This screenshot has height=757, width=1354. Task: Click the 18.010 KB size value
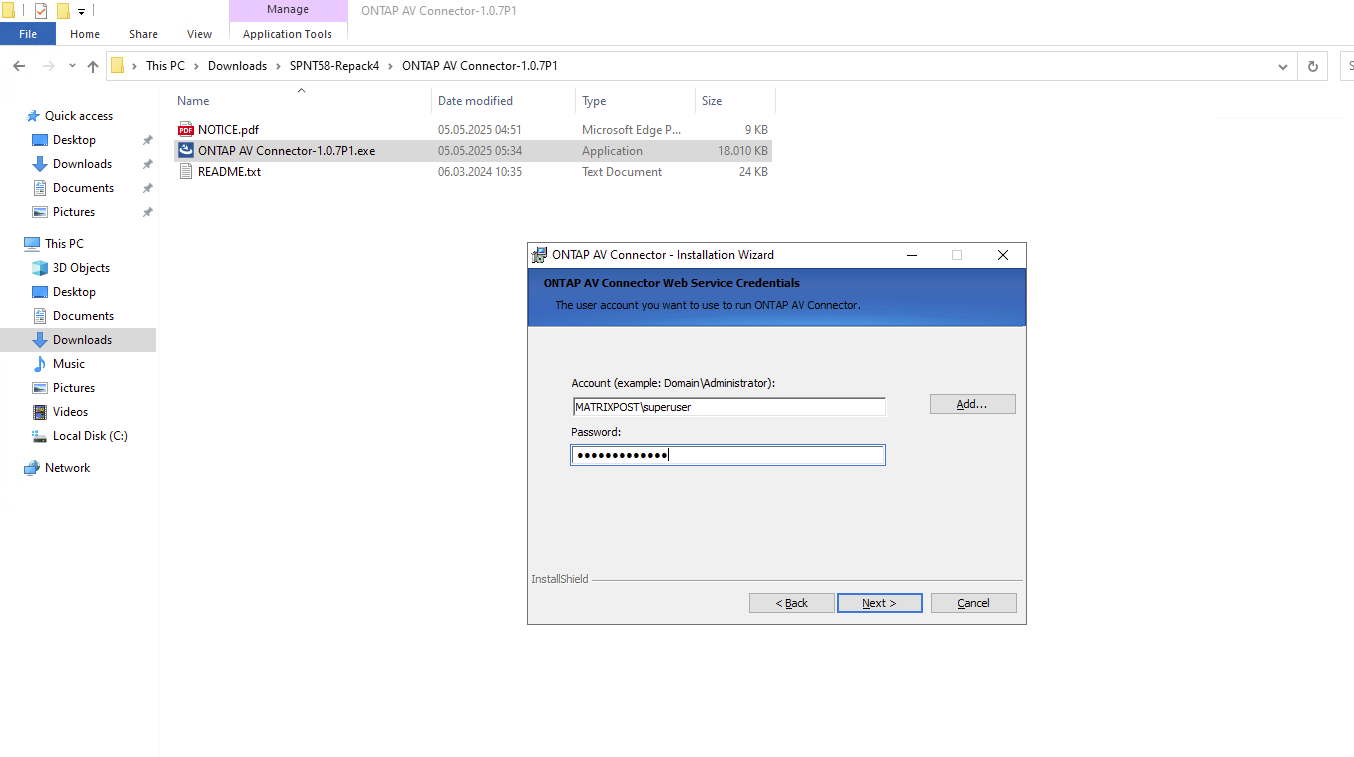743,151
